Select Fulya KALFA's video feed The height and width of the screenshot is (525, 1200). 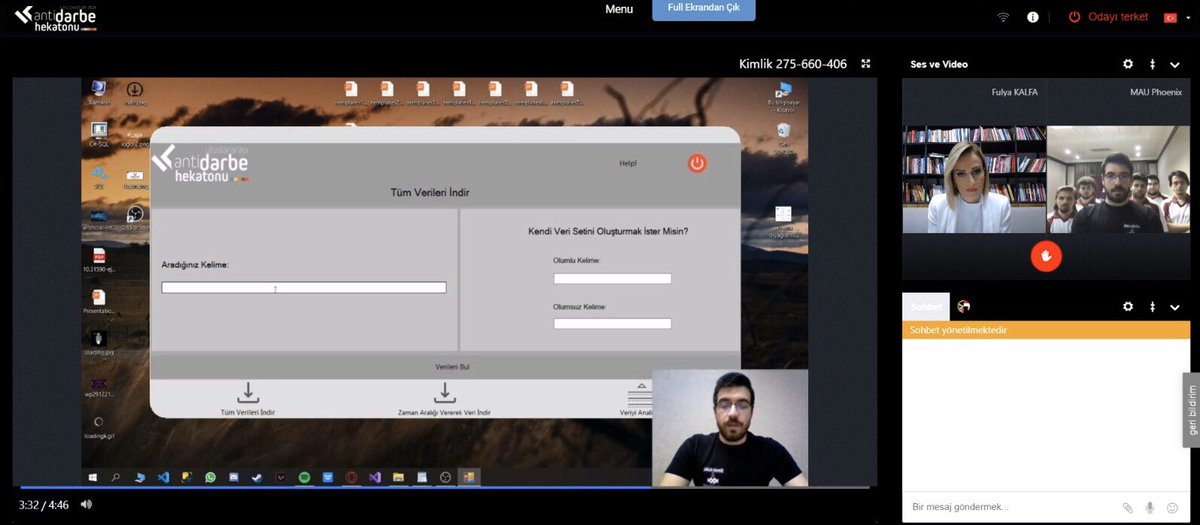point(974,179)
